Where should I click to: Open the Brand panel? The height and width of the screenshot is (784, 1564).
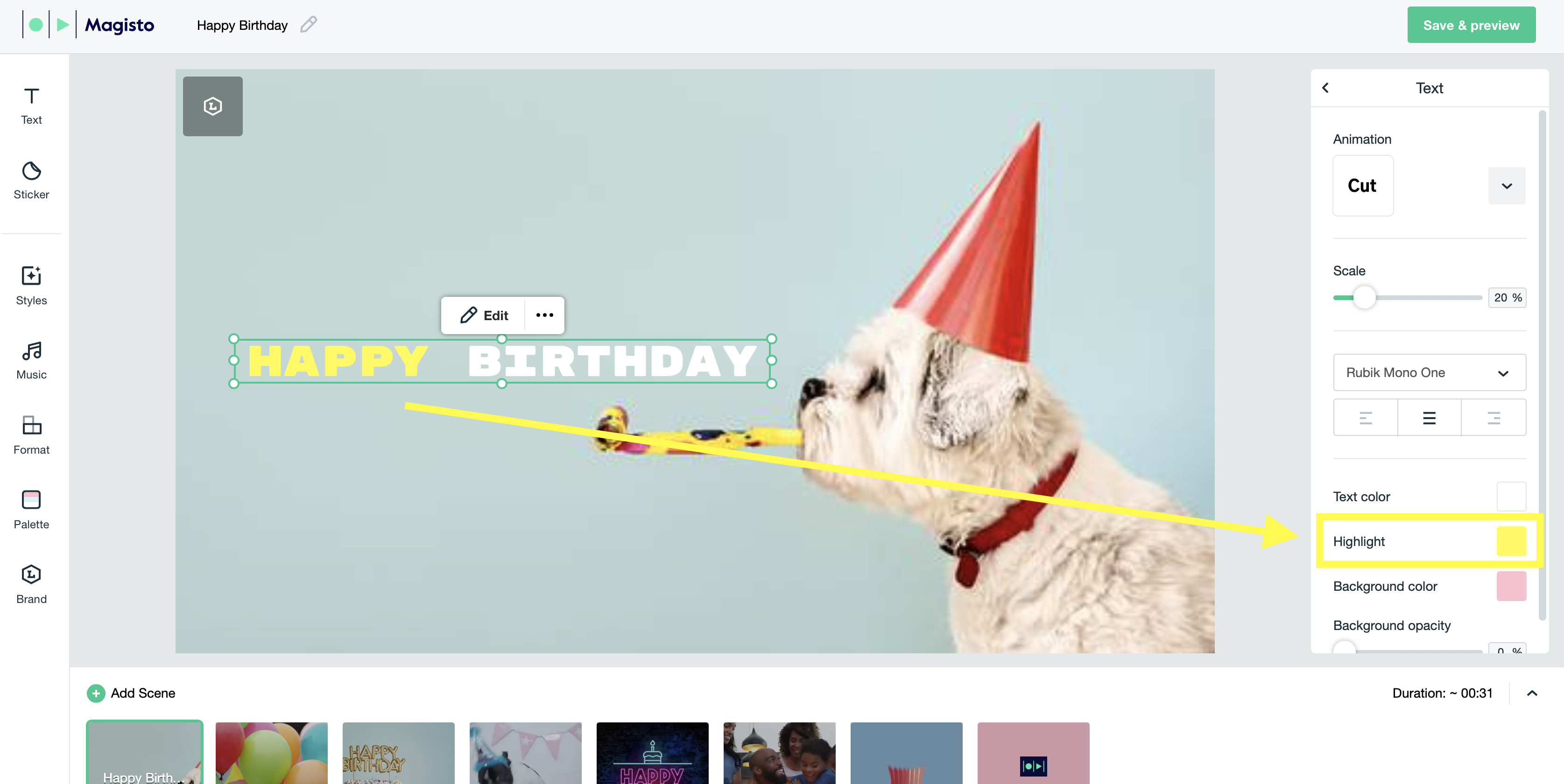(31, 584)
